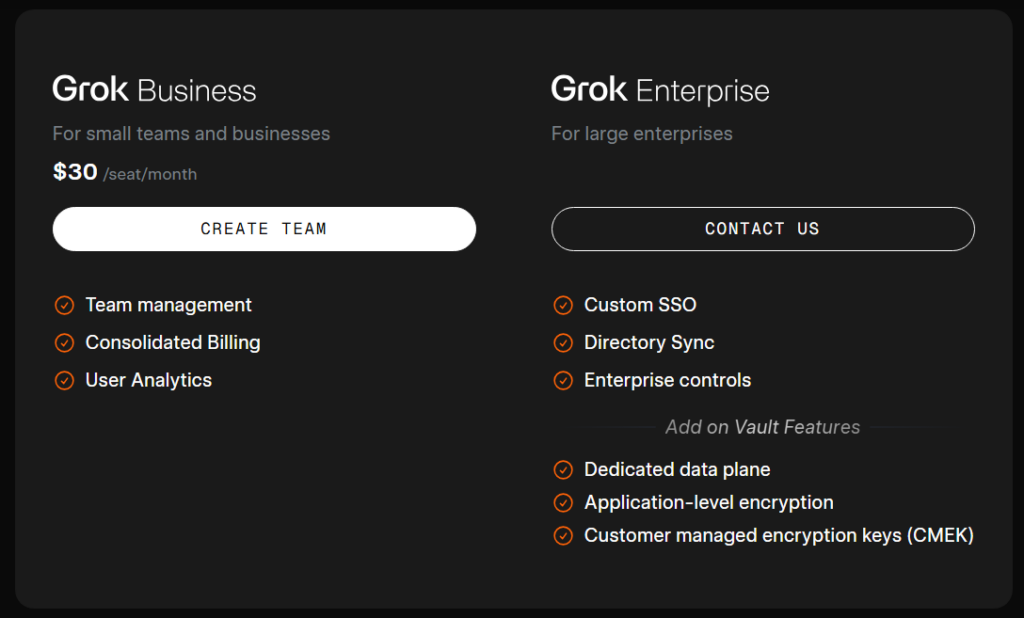Click the User Analytics checkmark icon
Screen dimensions: 1024x618
(x=64, y=380)
